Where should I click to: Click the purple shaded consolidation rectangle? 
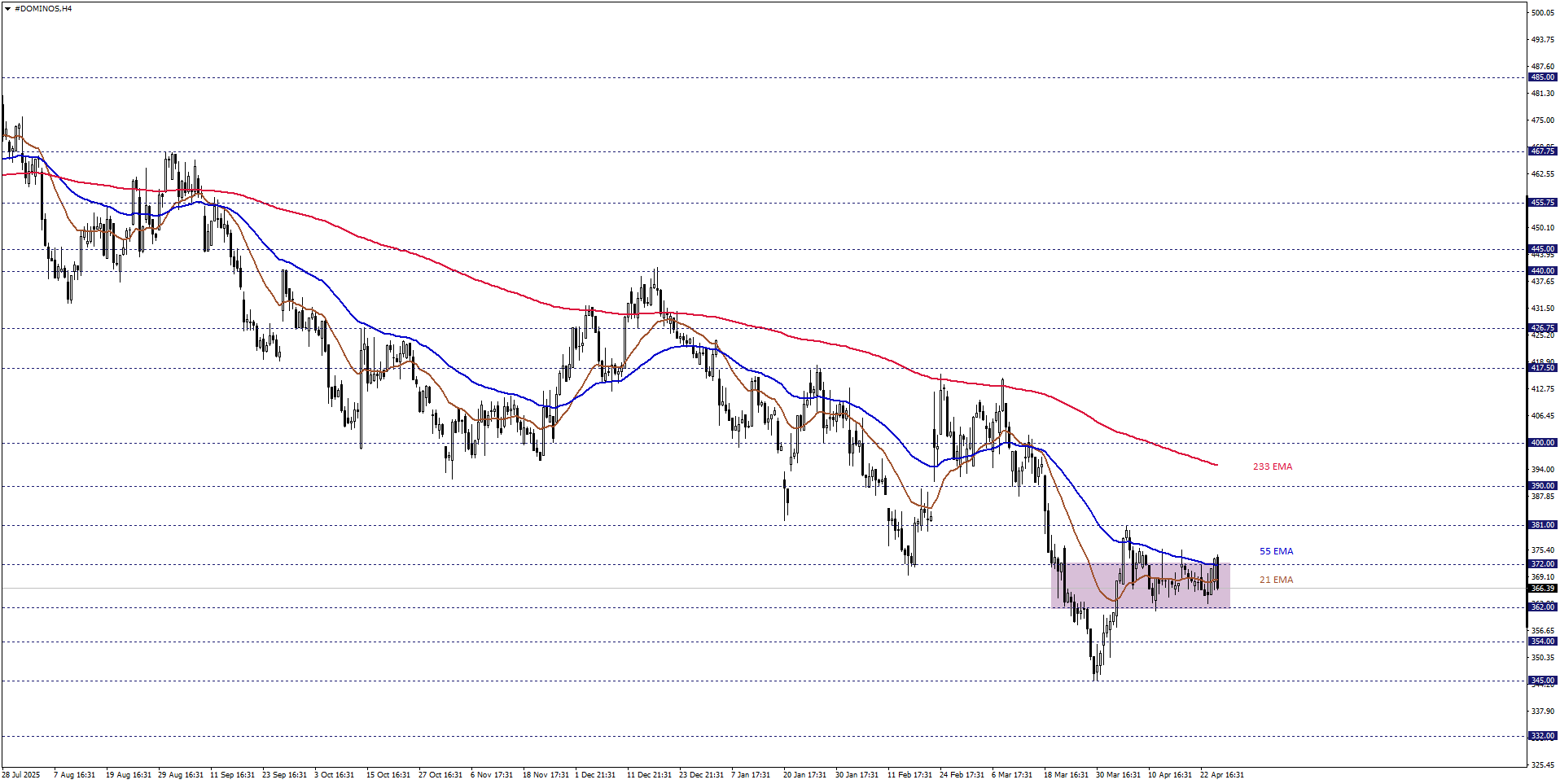(1140, 585)
